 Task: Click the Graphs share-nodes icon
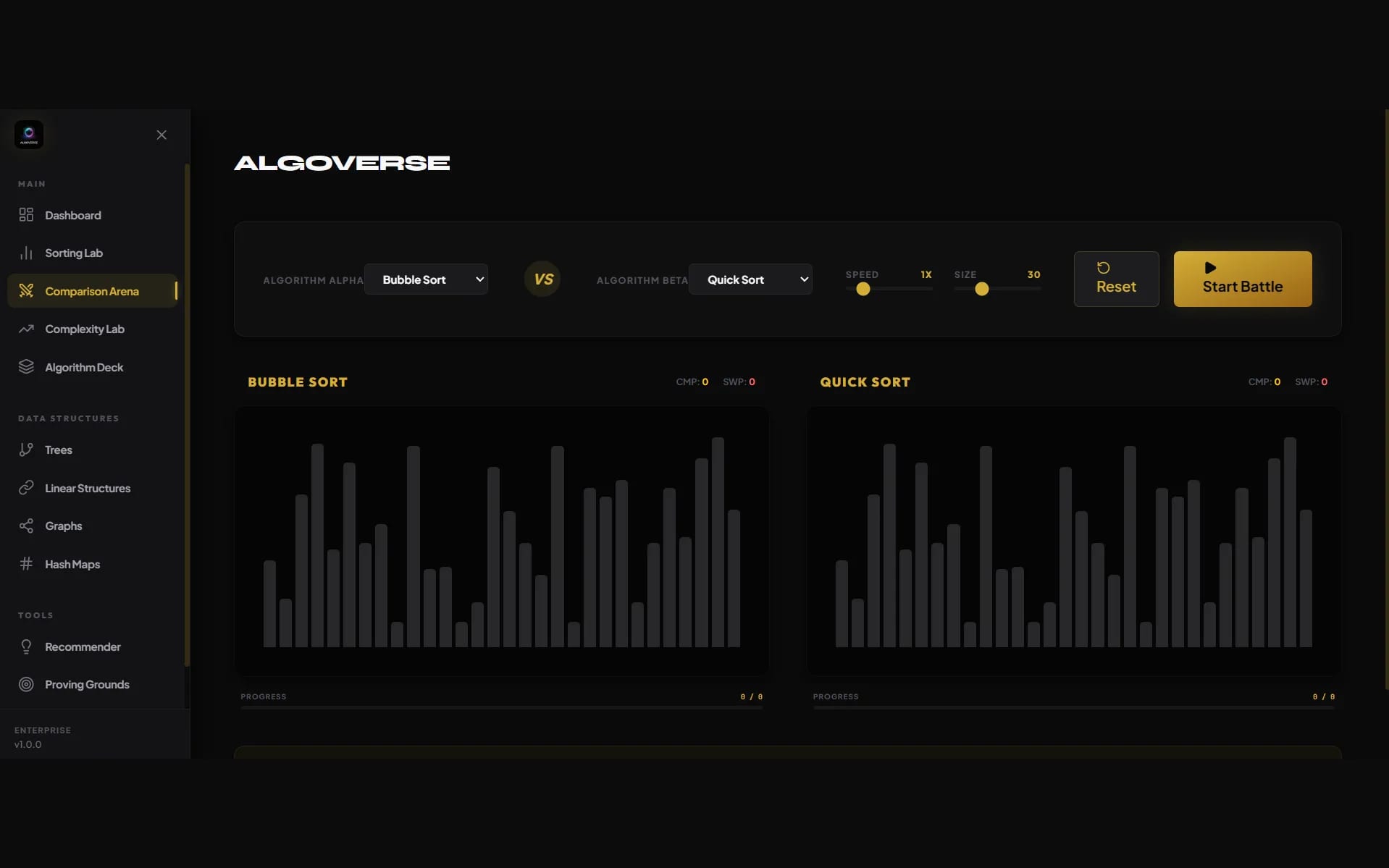pyautogui.click(x=26, y=526)
